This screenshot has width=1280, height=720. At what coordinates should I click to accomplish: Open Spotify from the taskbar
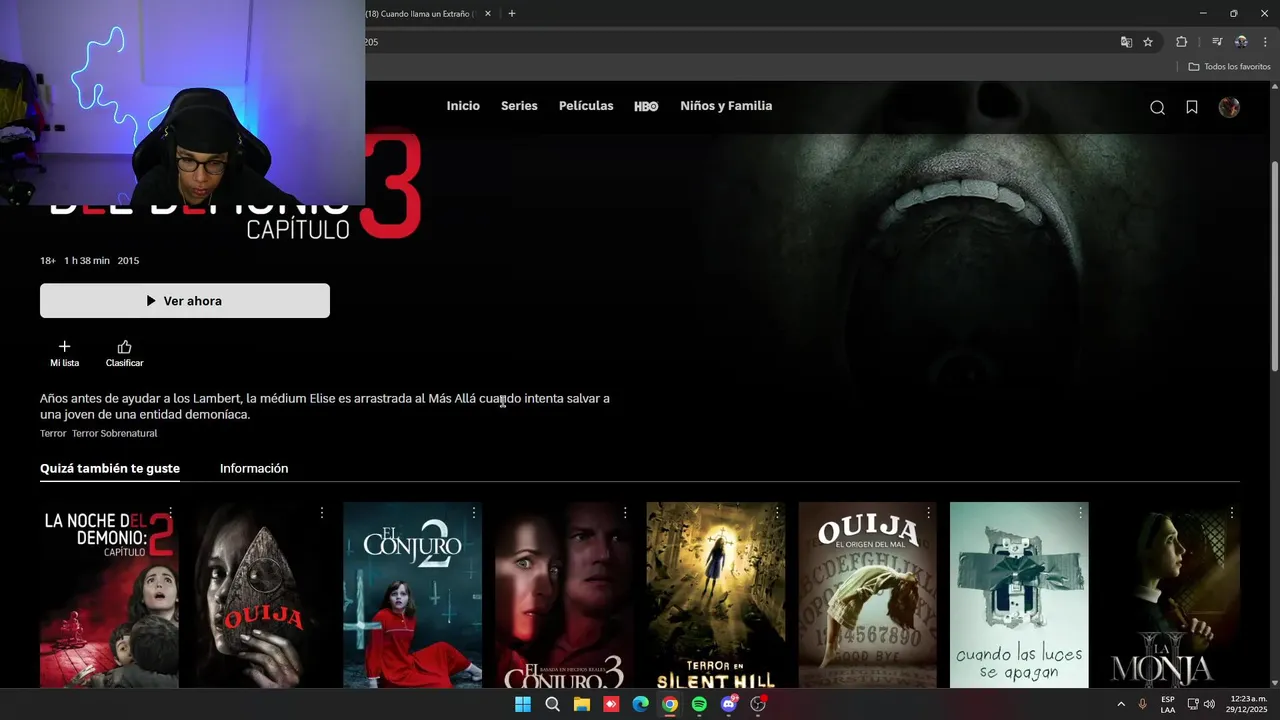(x=699, y=704)
